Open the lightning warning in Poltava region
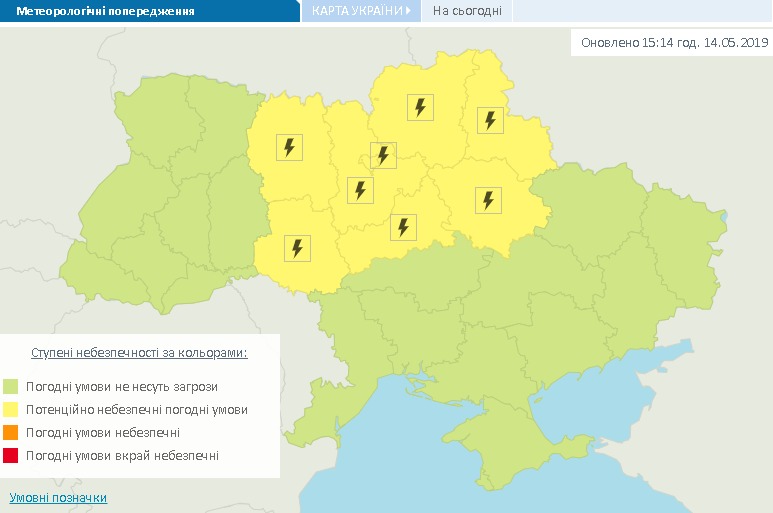Image resolution: width=773 pixels, height=513 pixels. pyautogui.click(x=488, y=200)
